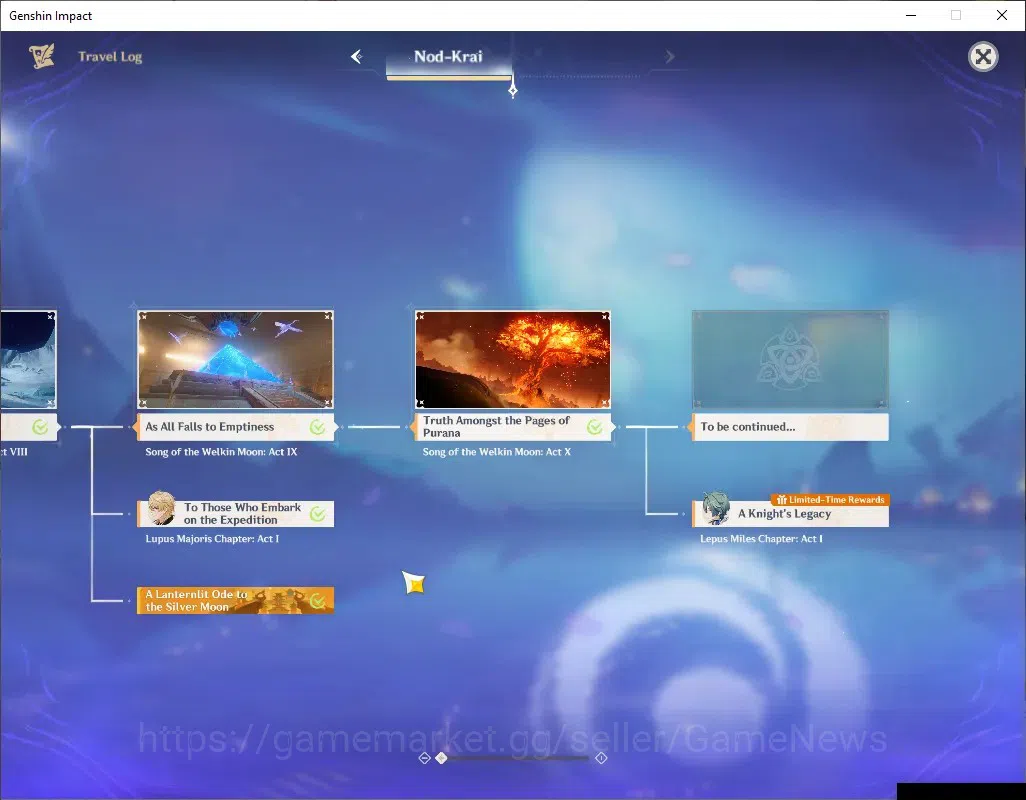Click Song of the Welkin Moon: Act X text
Viewport: 1026px width, 800px height.
pos(497,452)
